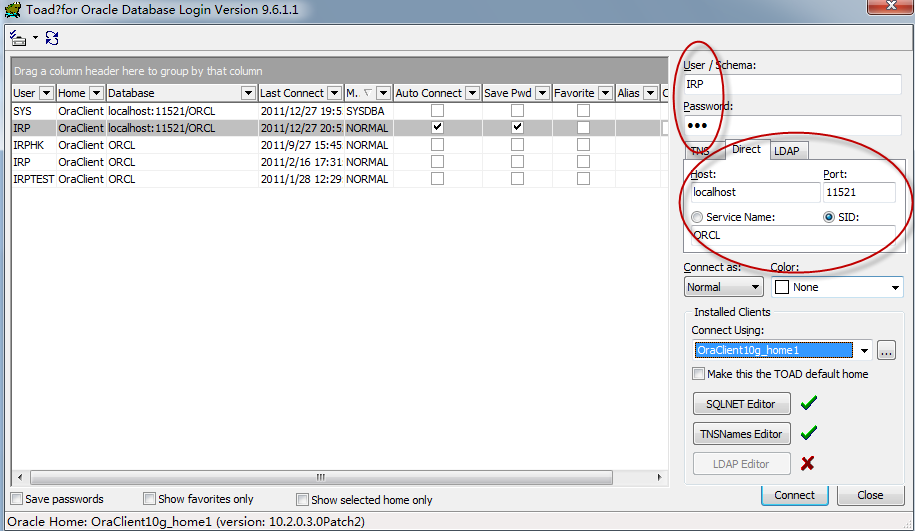Click the red X beside LDAP Editor

tap(808, 463)
